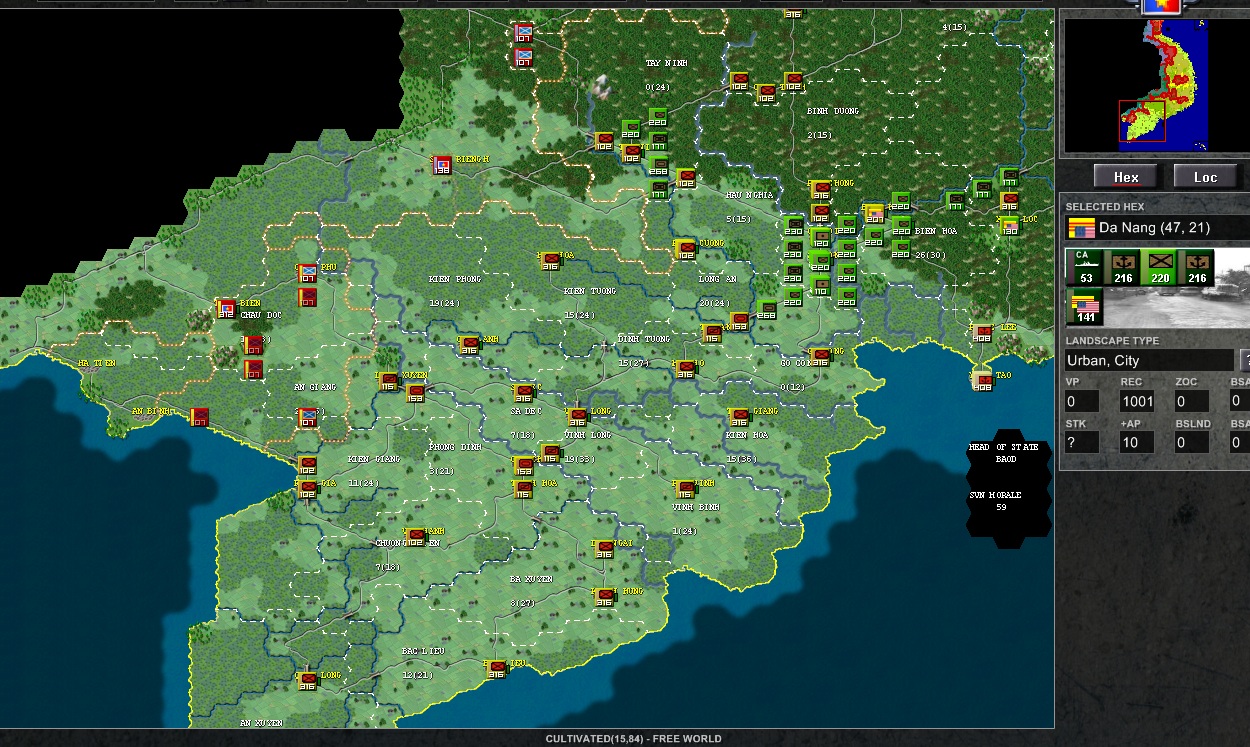
Task: Click the Urban, City landscape field
Action: pyautogui.click(x=1148, y=361)
